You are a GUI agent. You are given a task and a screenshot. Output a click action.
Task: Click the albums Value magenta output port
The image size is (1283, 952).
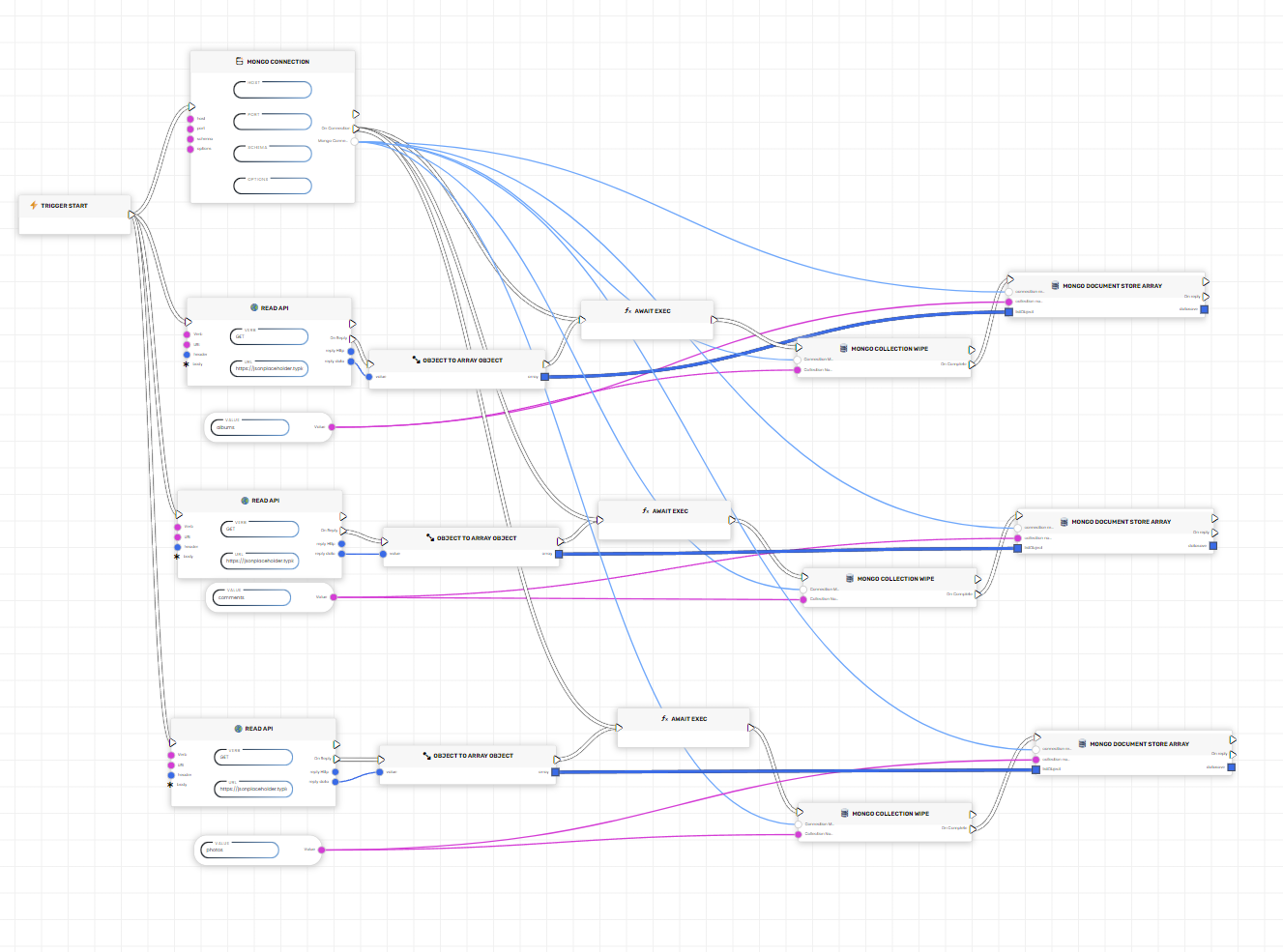(x=332, y=427)
